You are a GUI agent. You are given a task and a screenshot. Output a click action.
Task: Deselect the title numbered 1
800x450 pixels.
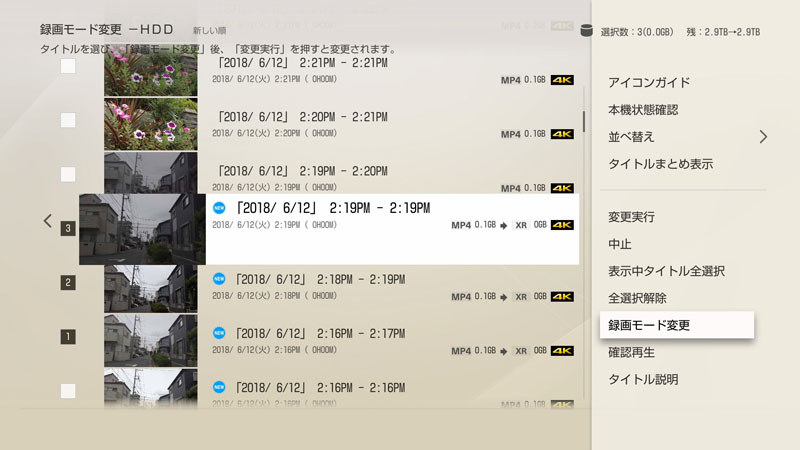(68, 336)
